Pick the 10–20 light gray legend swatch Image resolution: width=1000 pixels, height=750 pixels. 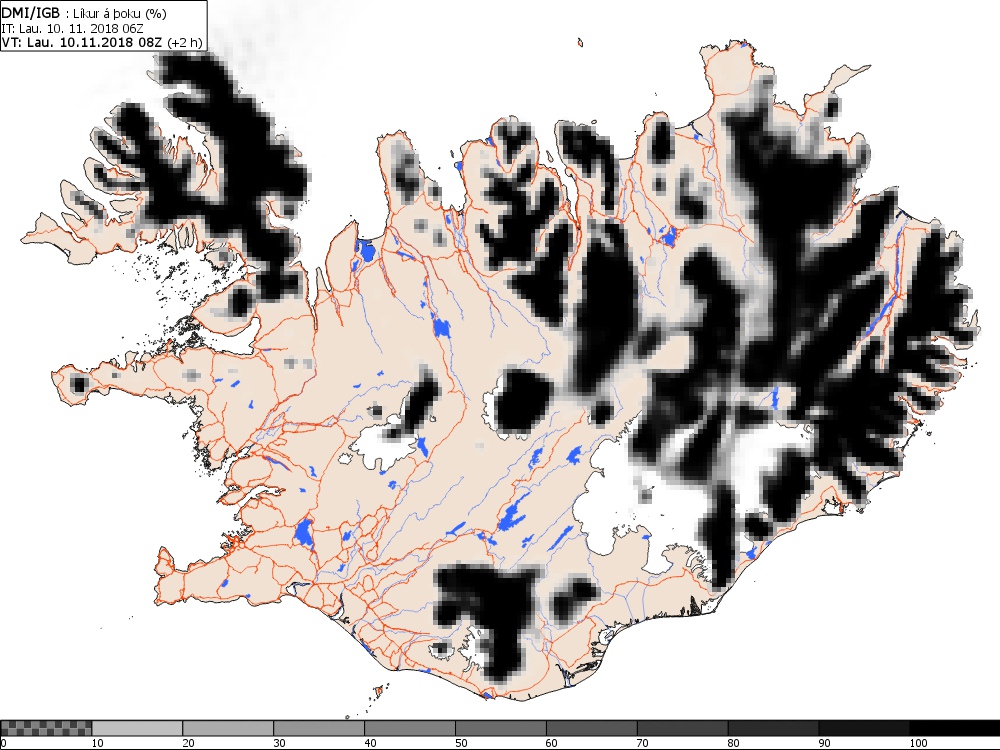point(137,728)
